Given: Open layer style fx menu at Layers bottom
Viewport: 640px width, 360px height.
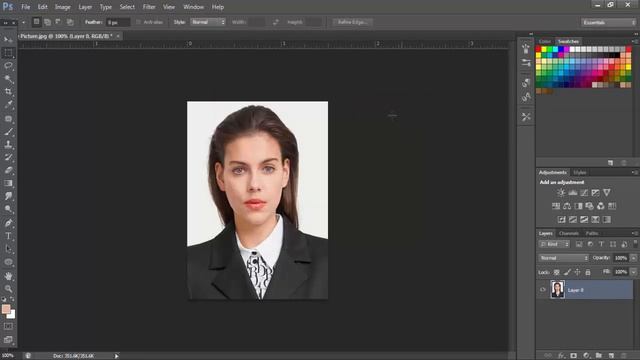Looking at the screenshot, I should click(561, 356).
